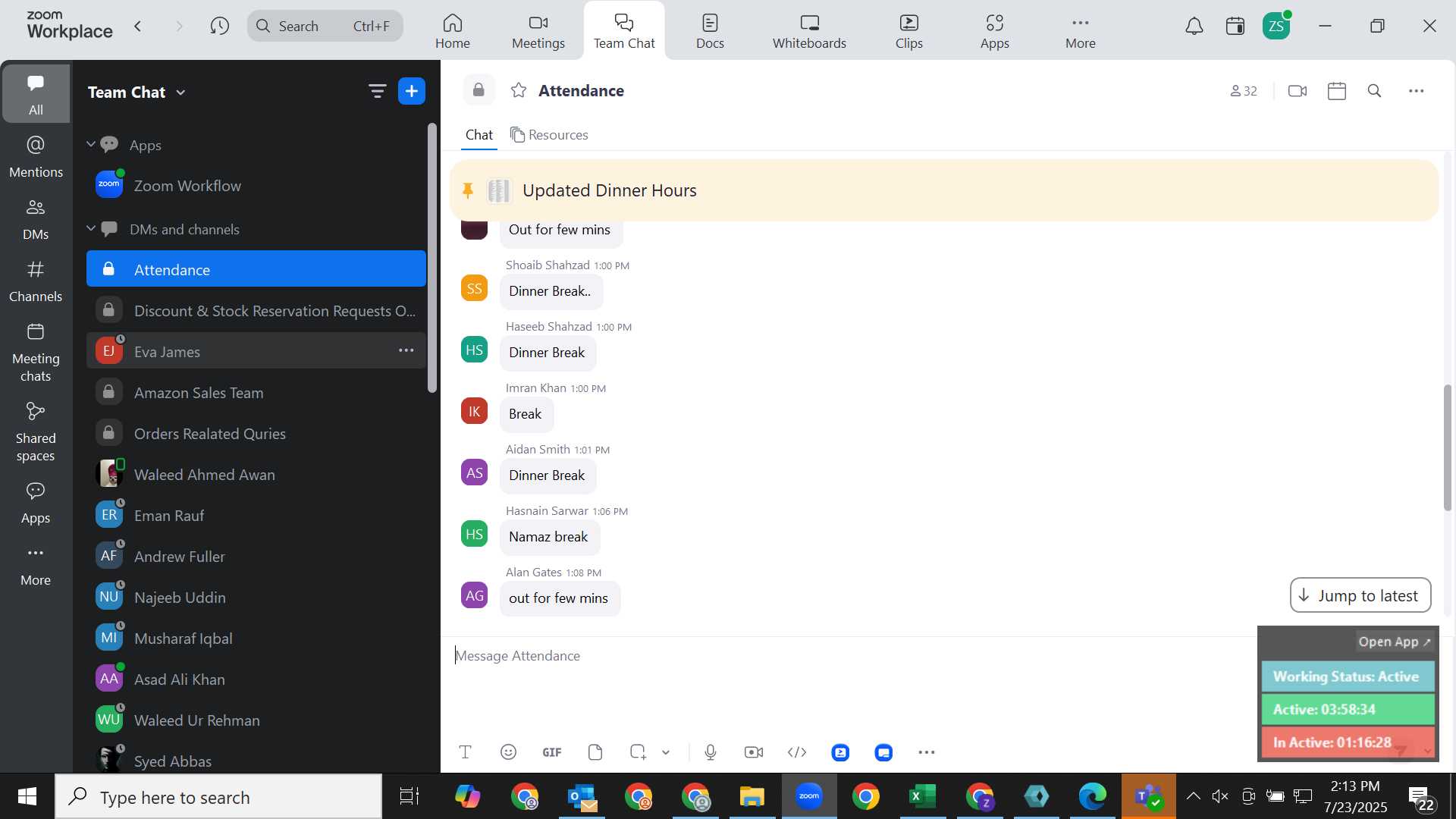Click Search box in title bar
The width and height of the screenshot is (1456, 819).
tap(325, 27)
